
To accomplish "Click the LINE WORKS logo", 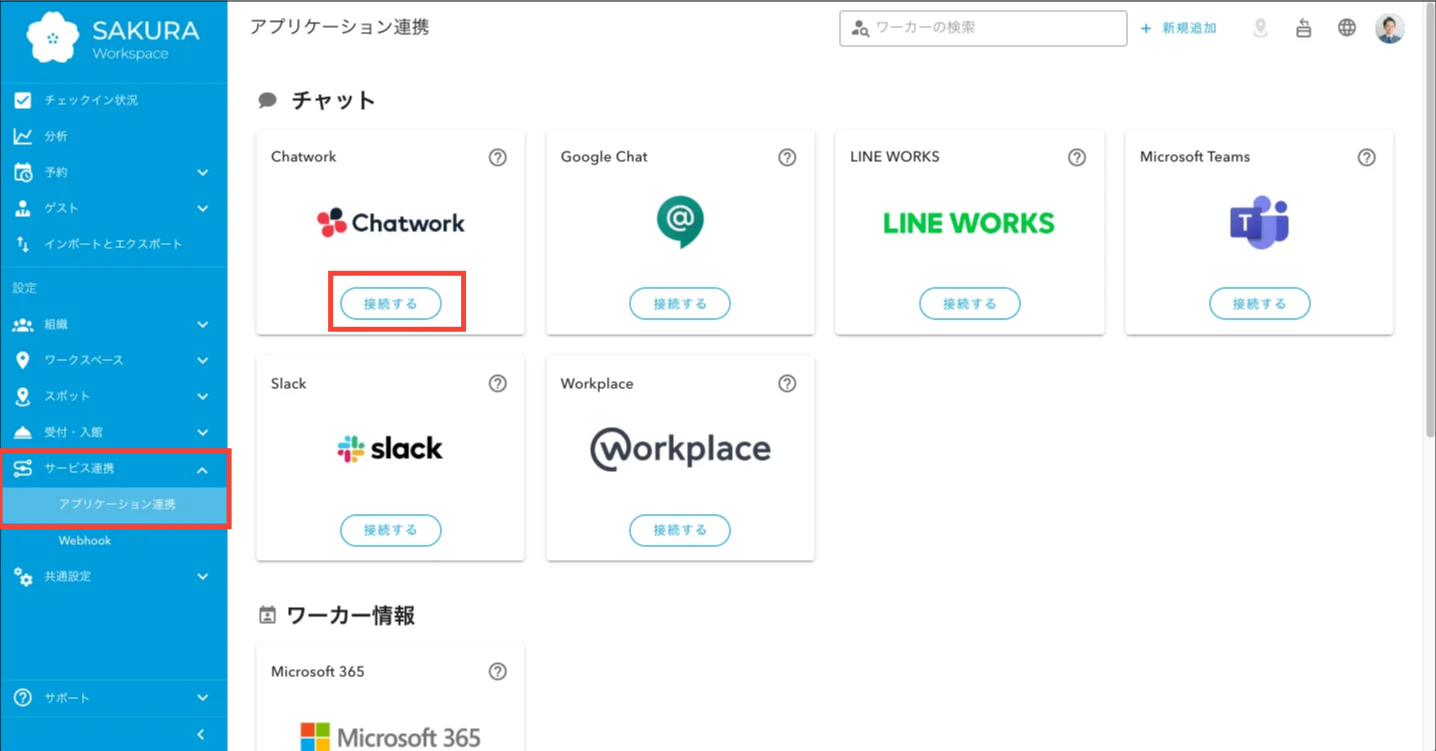I will point(969,223).
